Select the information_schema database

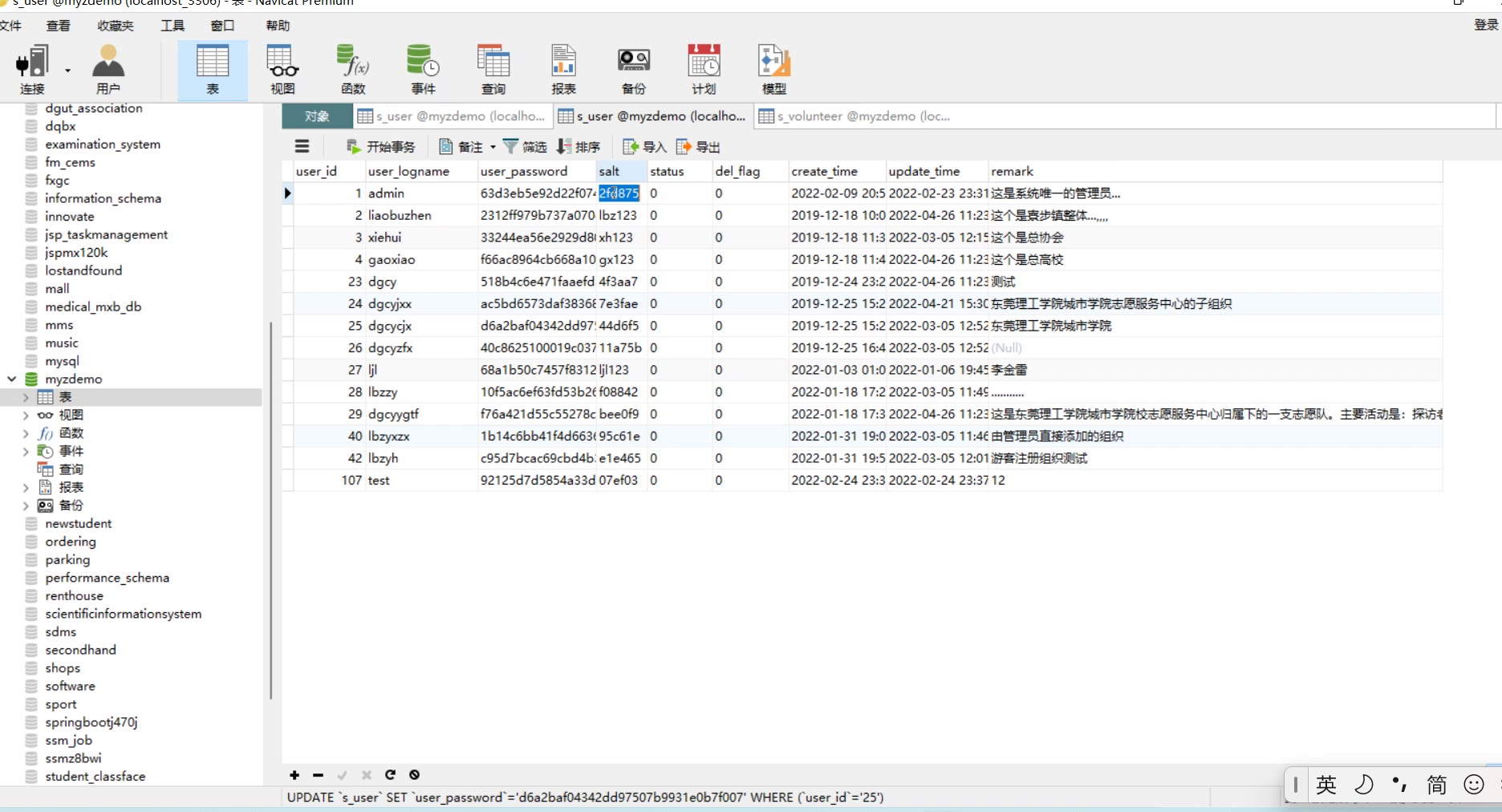103,198
